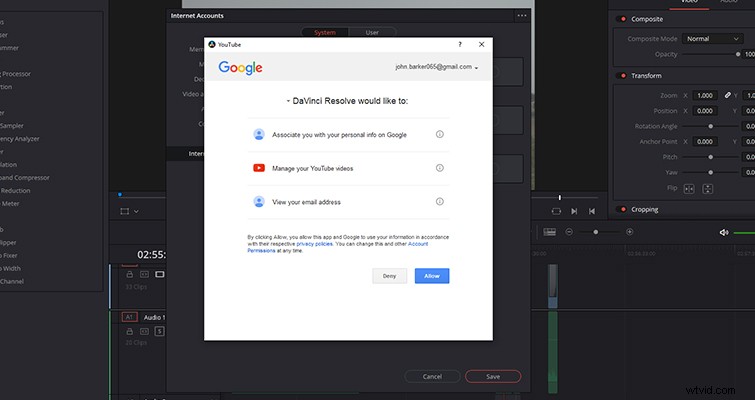
Task: Expand account menu for john.barker065@gmail.com
Action: (476, 68)
